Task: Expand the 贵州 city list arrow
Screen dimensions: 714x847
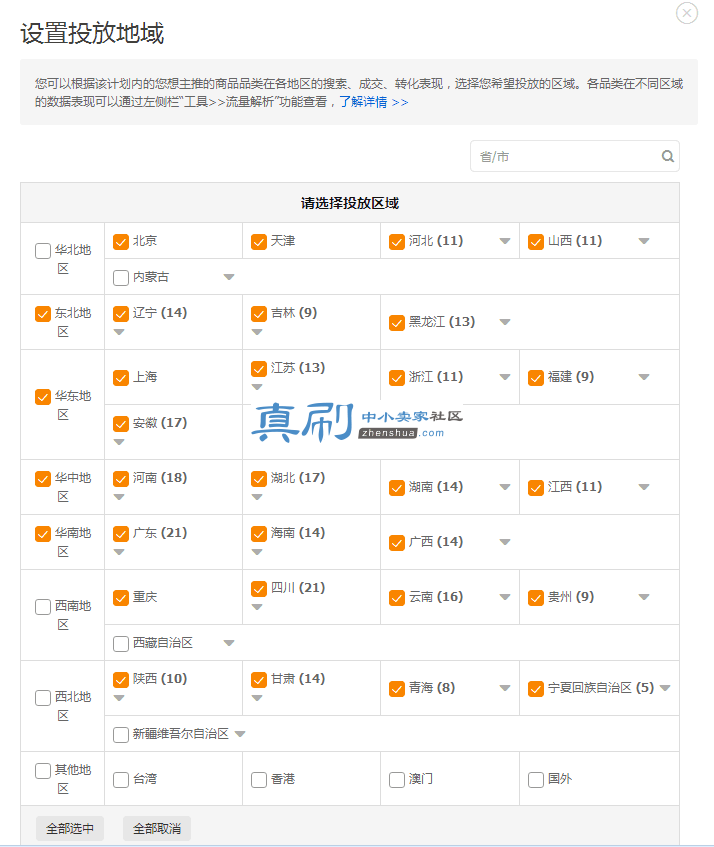Action: click(644, 597)
